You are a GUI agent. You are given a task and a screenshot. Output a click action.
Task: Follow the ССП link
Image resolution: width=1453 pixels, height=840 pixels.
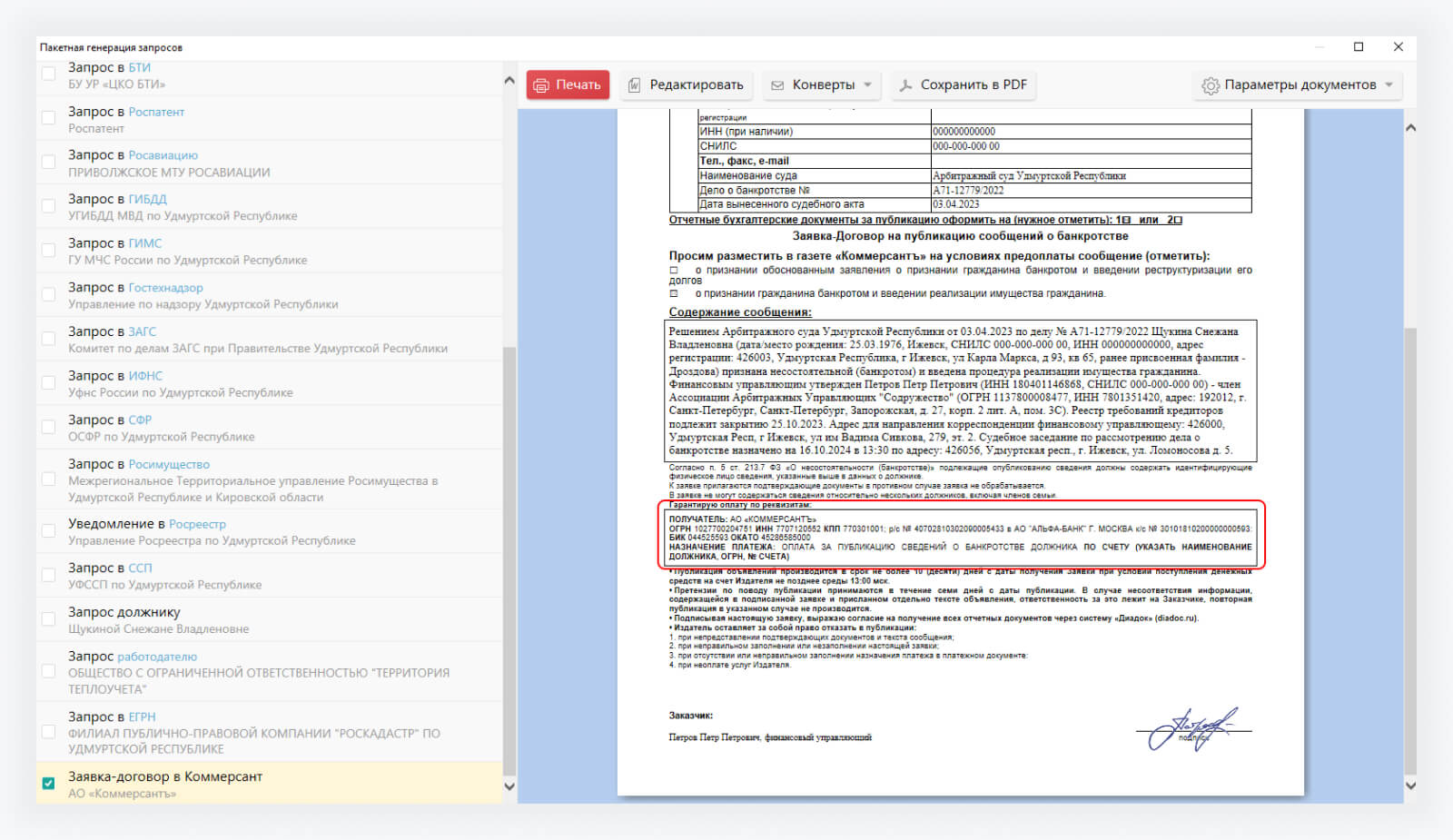tap(140, 568)
